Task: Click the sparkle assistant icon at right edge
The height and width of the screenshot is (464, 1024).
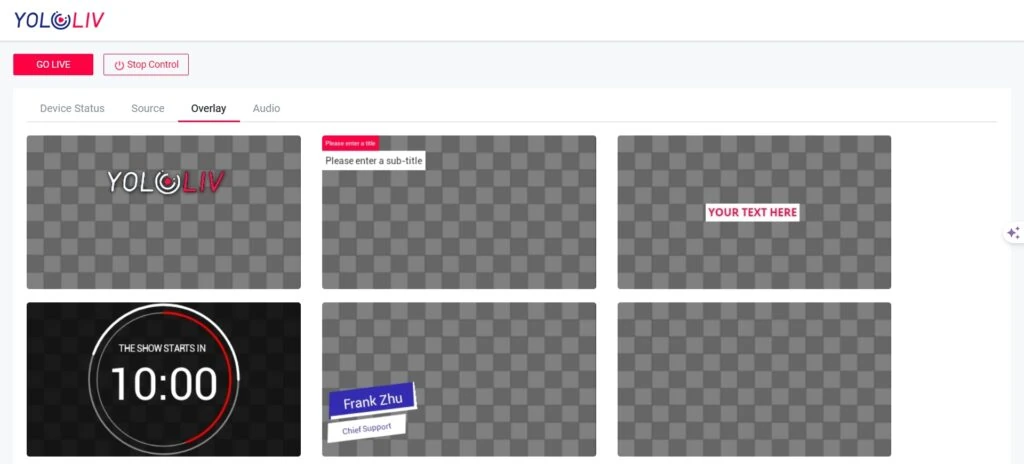Action: point(1013,233)
